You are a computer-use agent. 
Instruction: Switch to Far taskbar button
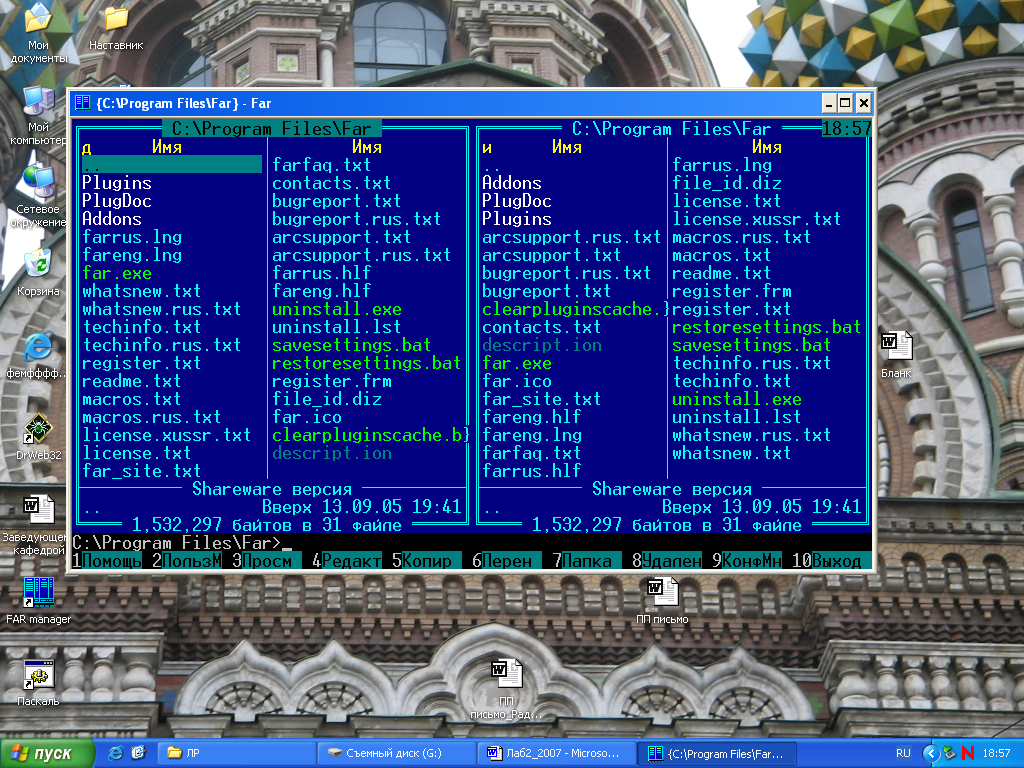(x=716, y=753)
